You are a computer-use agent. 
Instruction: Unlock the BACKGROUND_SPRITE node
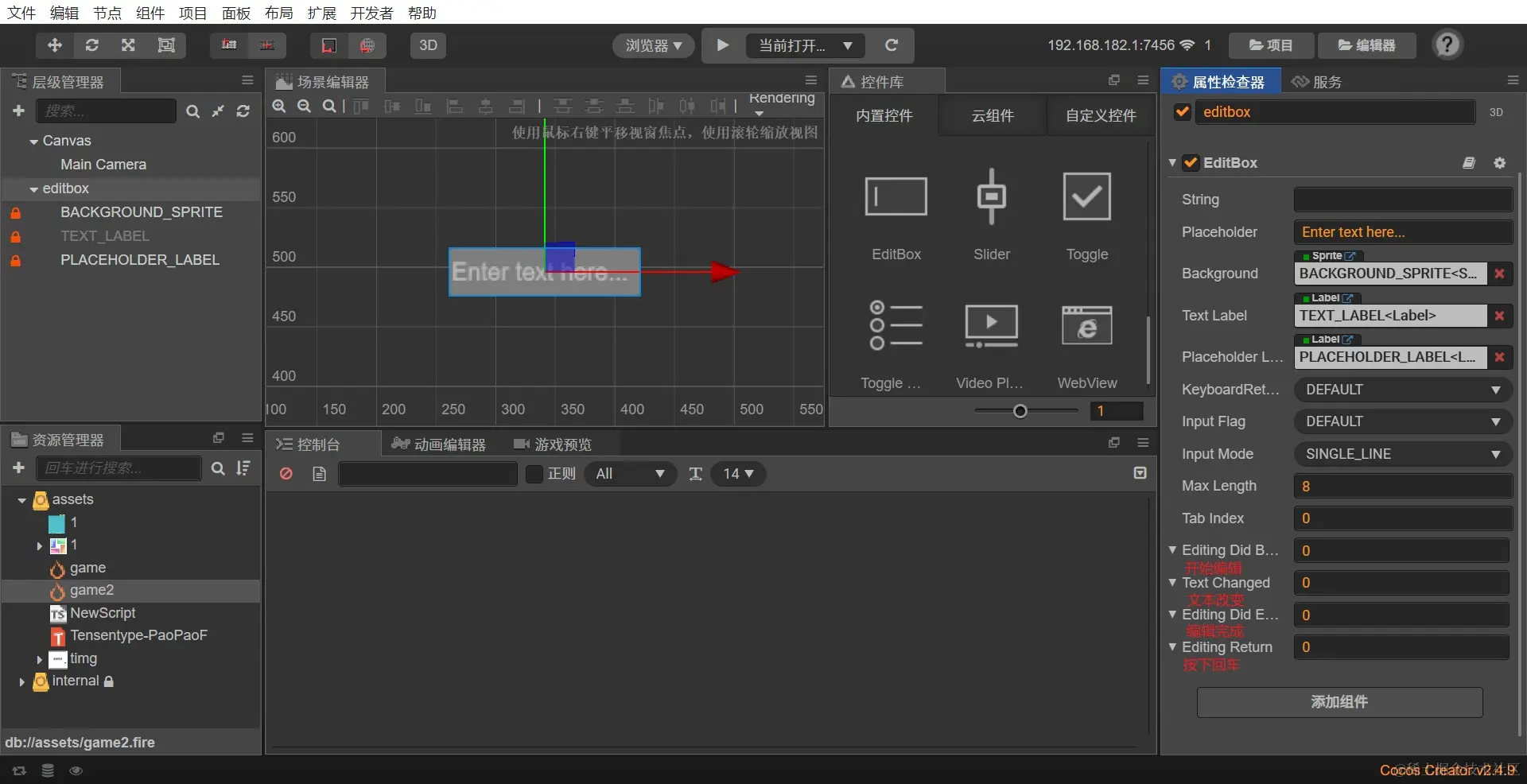tap(15, 213)
